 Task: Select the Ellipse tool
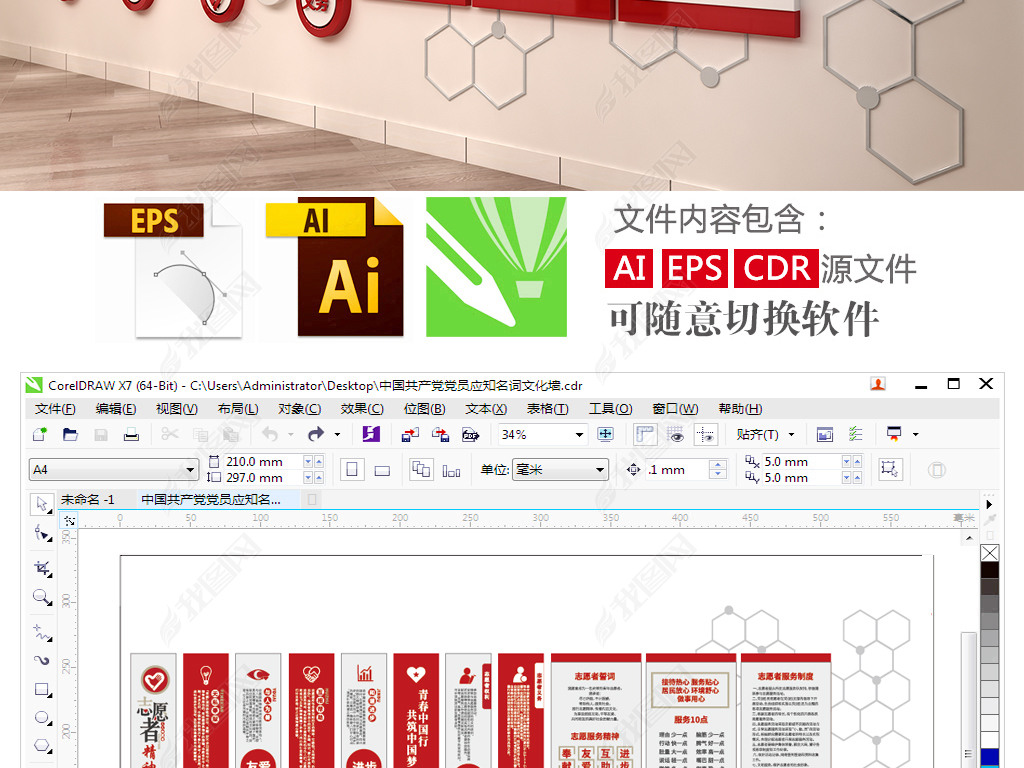(41, 717)
